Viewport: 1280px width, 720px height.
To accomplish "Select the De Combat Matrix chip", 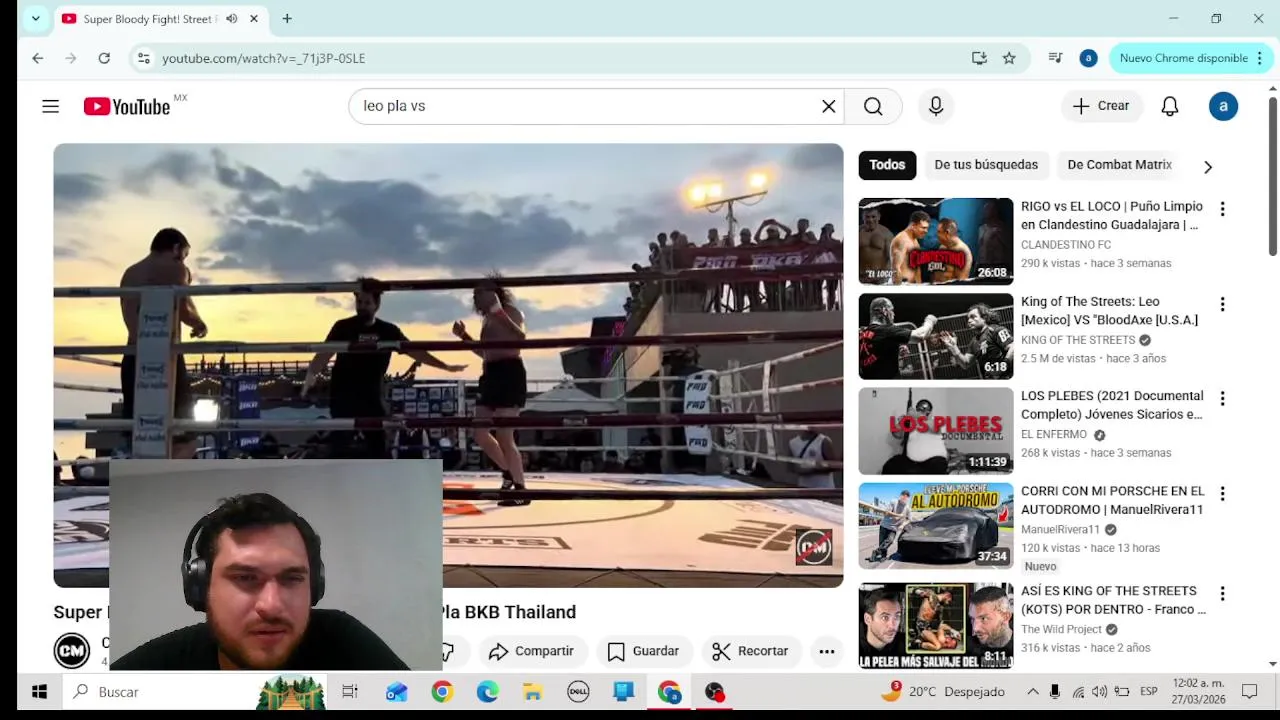I will (1119, 165).
